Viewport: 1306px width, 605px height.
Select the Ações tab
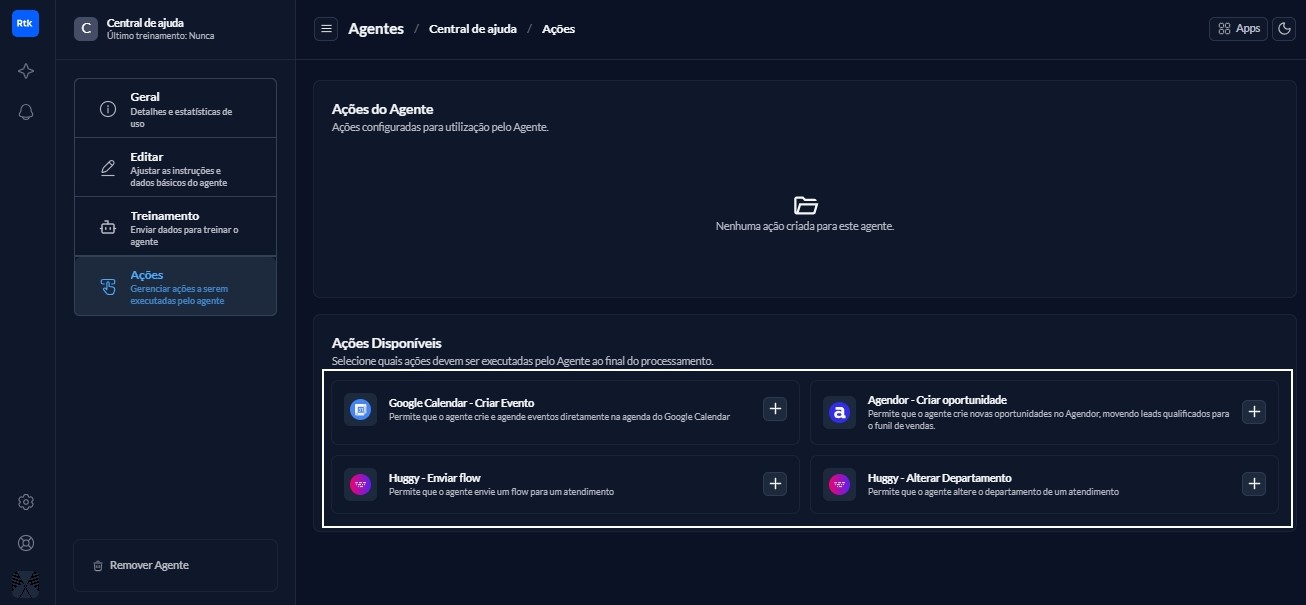pyautogui.click(x=175, y=286)
